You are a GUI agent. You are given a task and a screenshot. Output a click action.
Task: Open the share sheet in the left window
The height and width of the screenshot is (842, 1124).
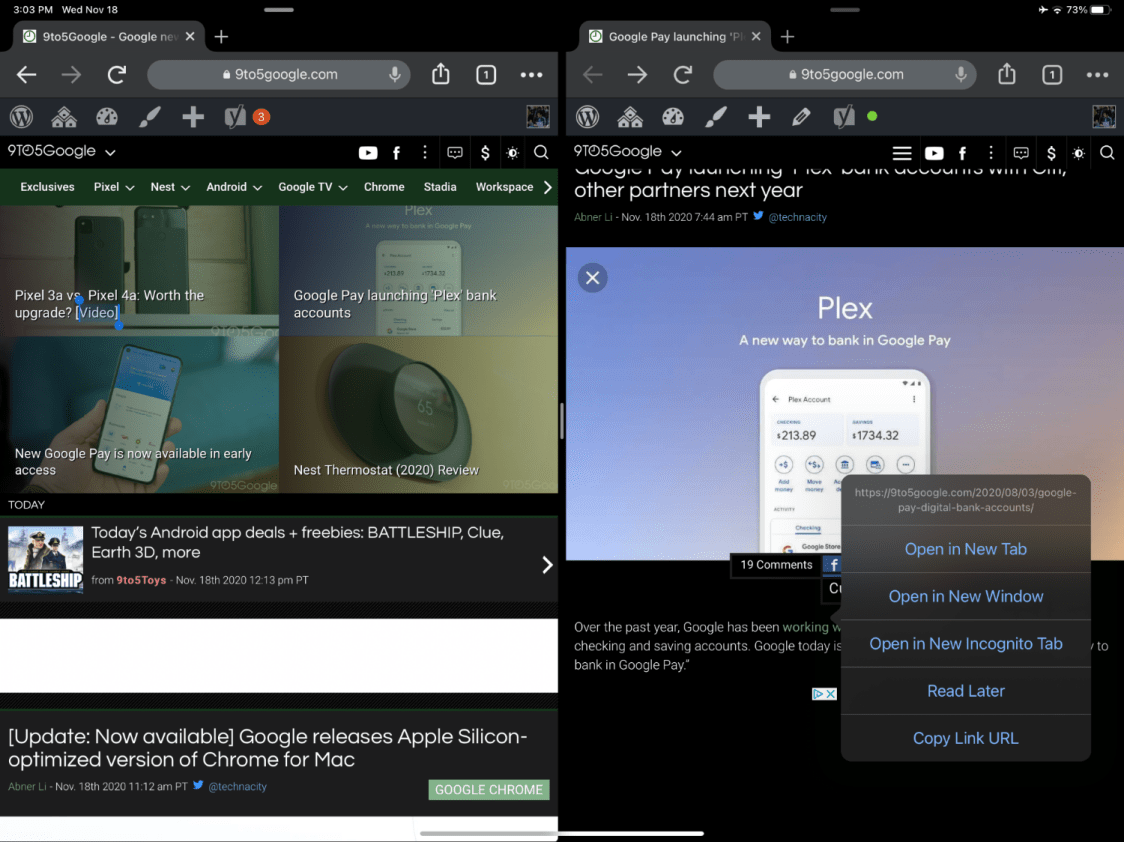(x=441, y=74)
